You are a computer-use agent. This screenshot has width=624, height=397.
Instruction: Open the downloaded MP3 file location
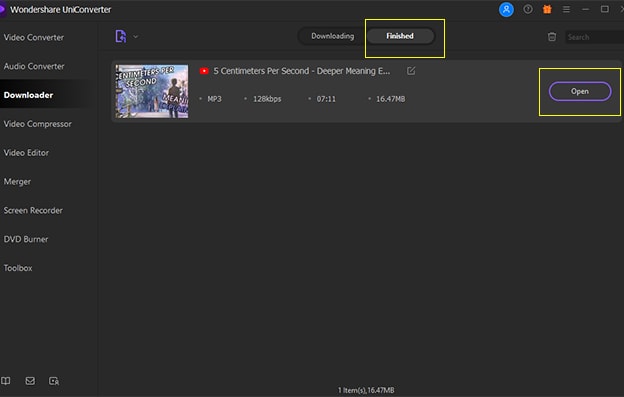pyautogui.click(x=580, y=91)
